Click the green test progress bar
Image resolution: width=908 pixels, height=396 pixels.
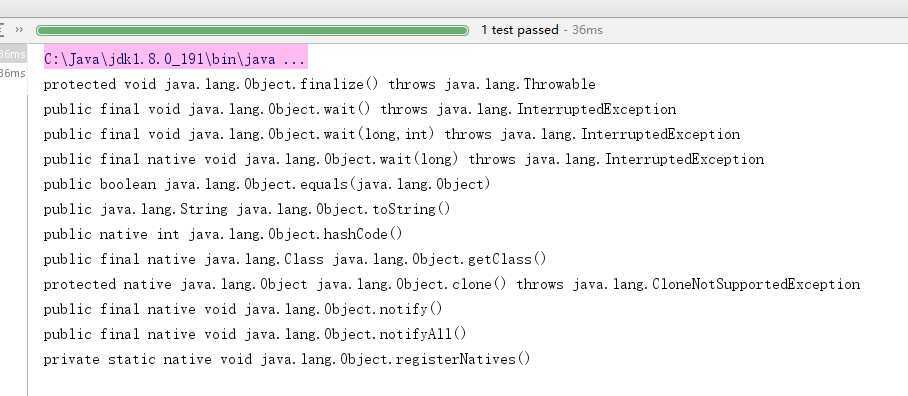tap(252, 30)
